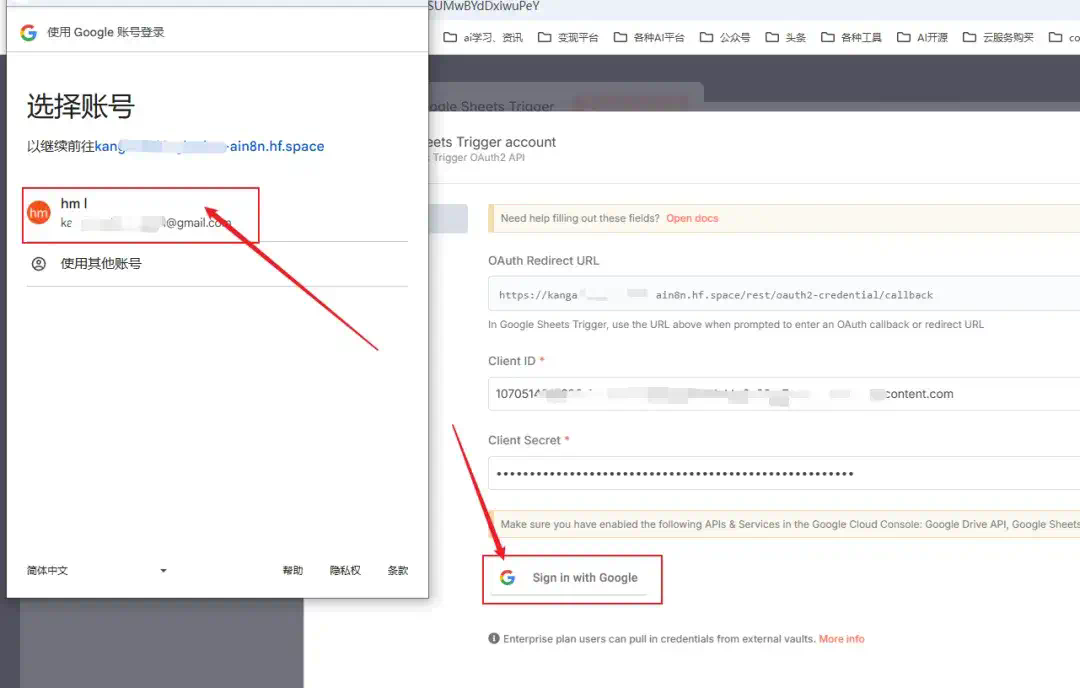Click the Sheets Trigger account title text
Screen dimensions: 1080x688
point(492,142)
